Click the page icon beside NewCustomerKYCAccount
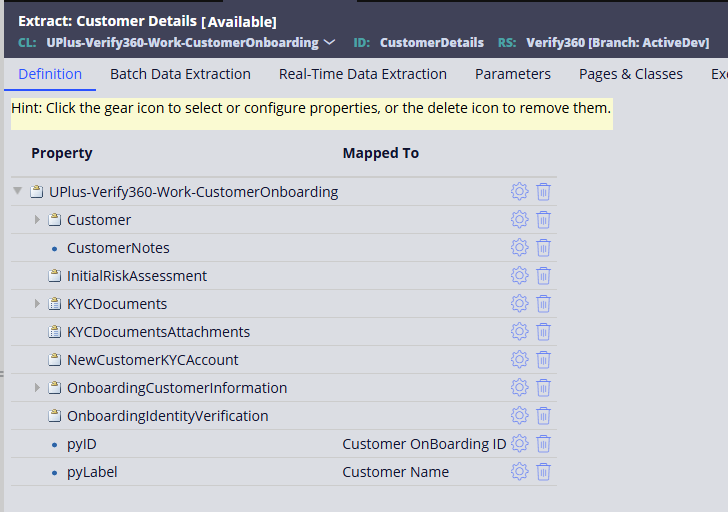This screenshot has height=512, width=728. [54, 359]
